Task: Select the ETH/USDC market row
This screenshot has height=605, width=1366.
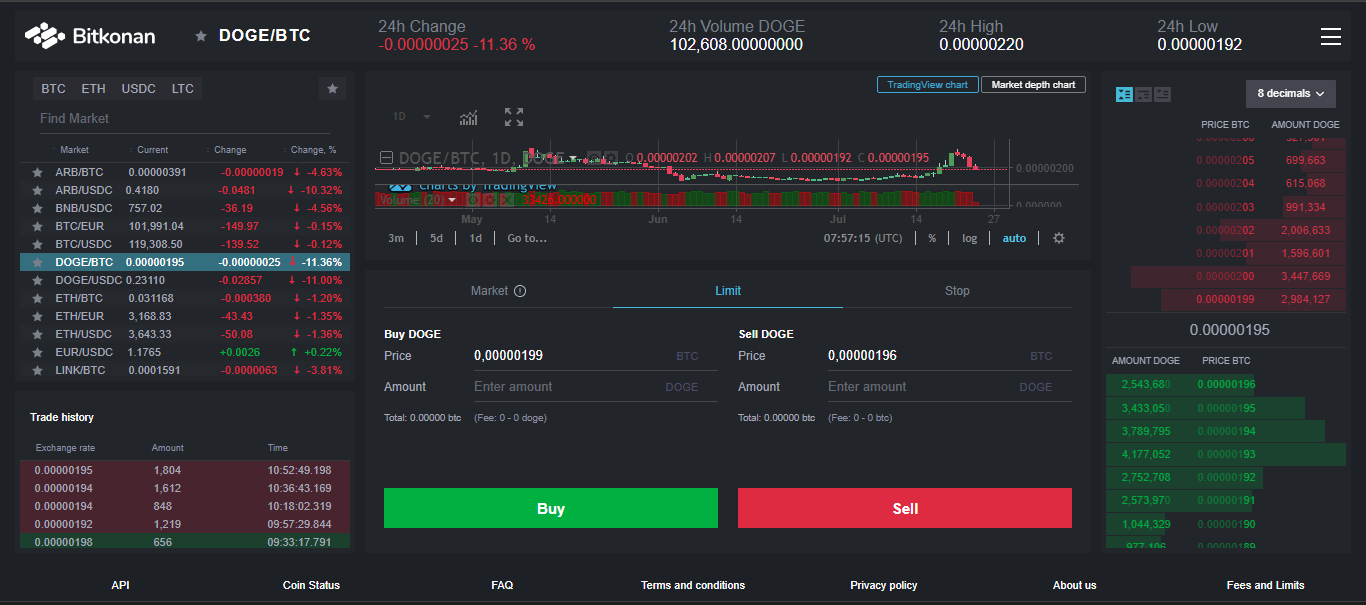Action: tap(185, 334)
